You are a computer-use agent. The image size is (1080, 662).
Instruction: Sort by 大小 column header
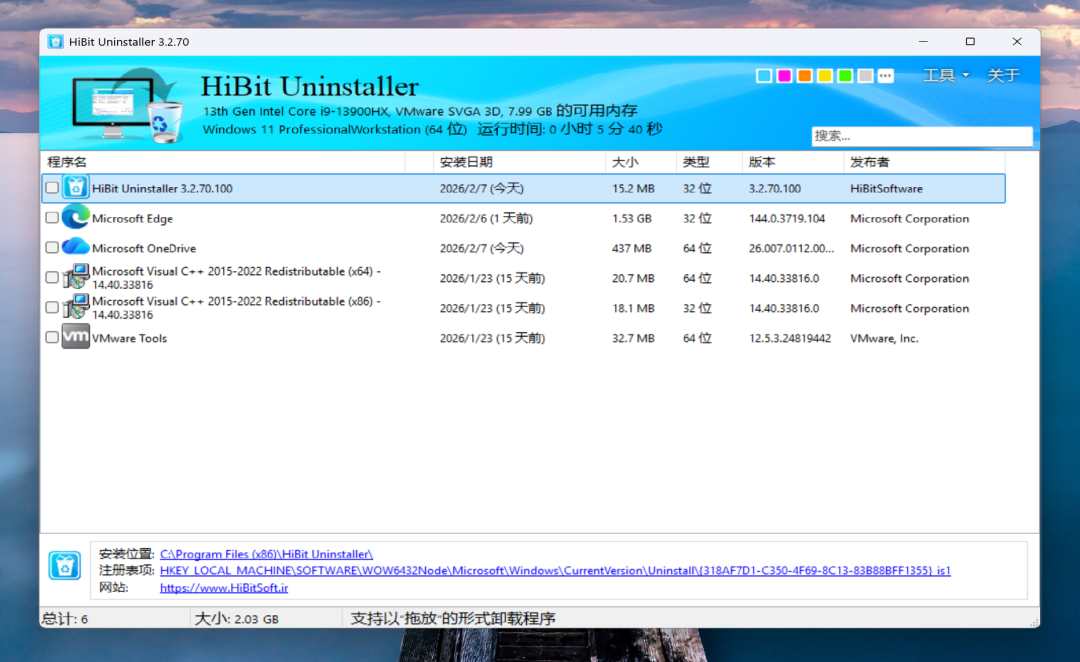[641, 162]
